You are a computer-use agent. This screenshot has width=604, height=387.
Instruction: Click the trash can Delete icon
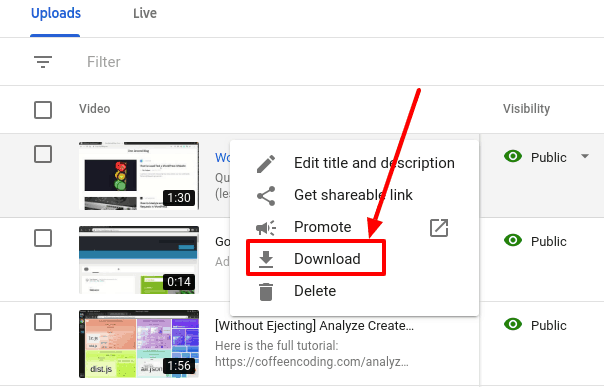pos(266,292)
